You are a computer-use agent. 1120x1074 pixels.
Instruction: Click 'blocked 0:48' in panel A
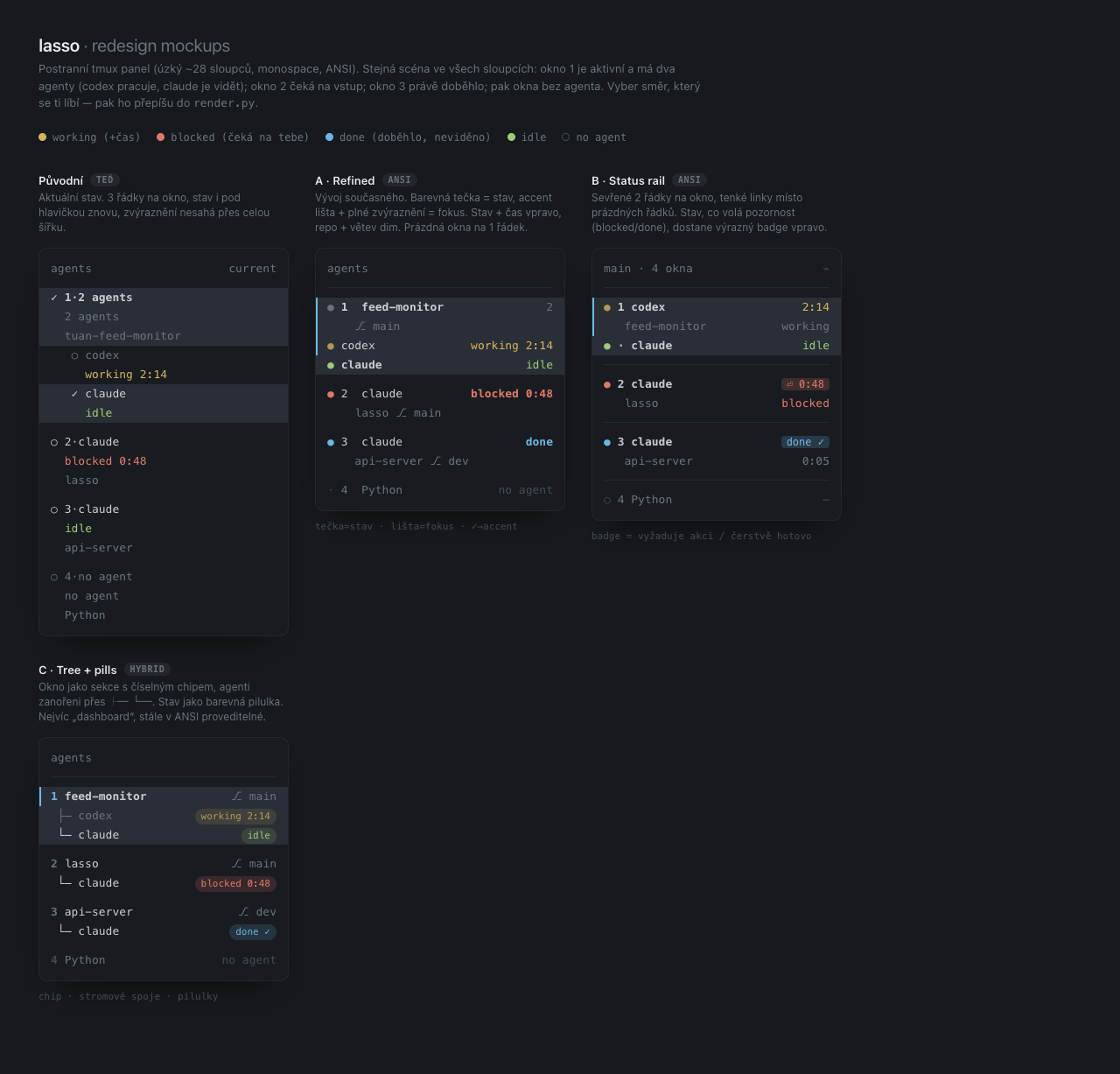[512, 394]
